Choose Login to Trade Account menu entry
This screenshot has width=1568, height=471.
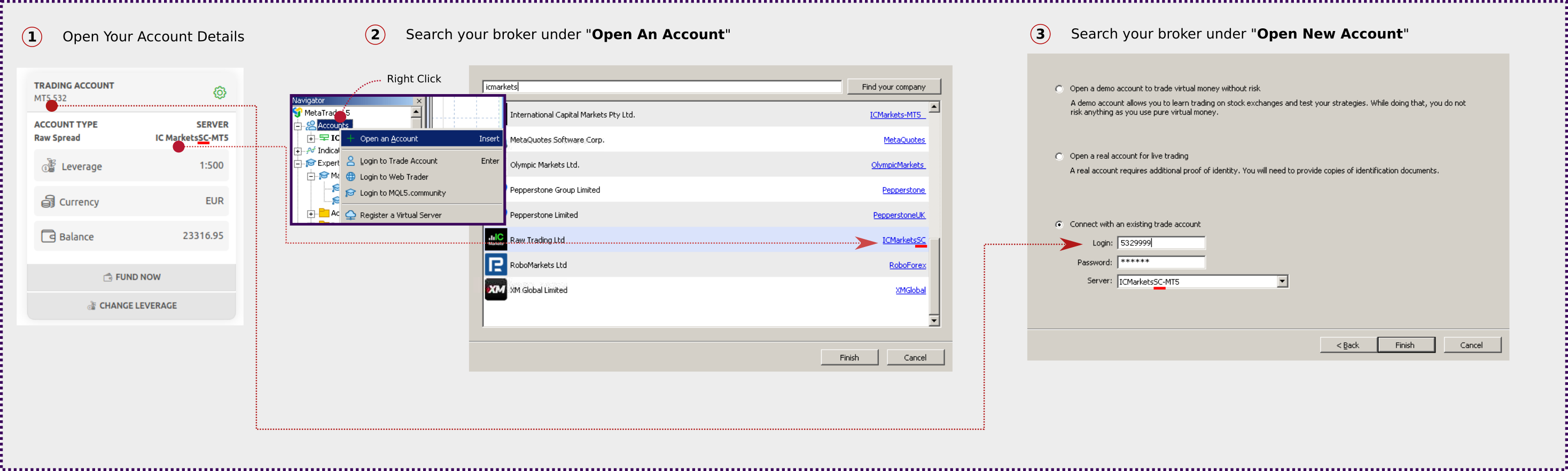pyautogui.click(x=423, y=161)
